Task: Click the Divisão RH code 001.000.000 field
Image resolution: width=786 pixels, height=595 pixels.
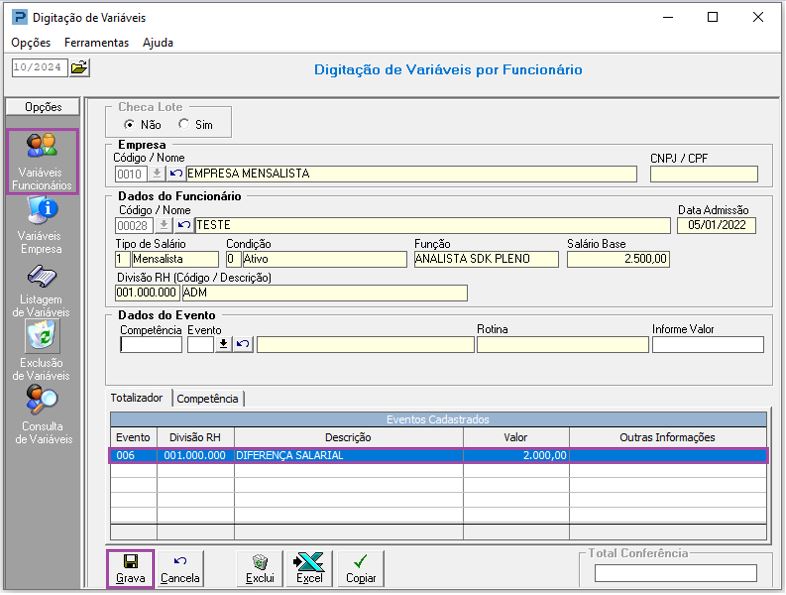Action: [x=147, y=293]
